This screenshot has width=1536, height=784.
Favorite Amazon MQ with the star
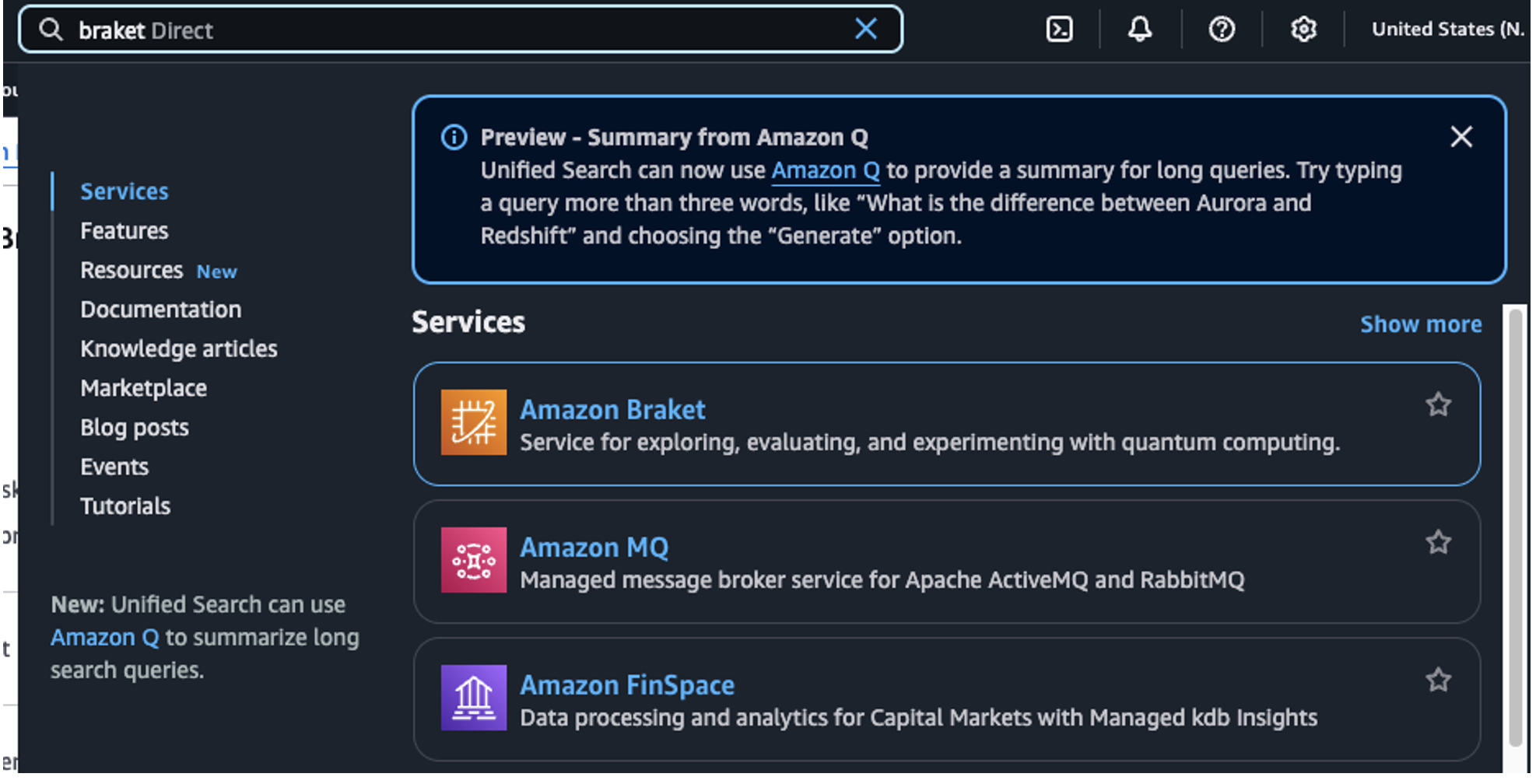[x=1438, y=542]
